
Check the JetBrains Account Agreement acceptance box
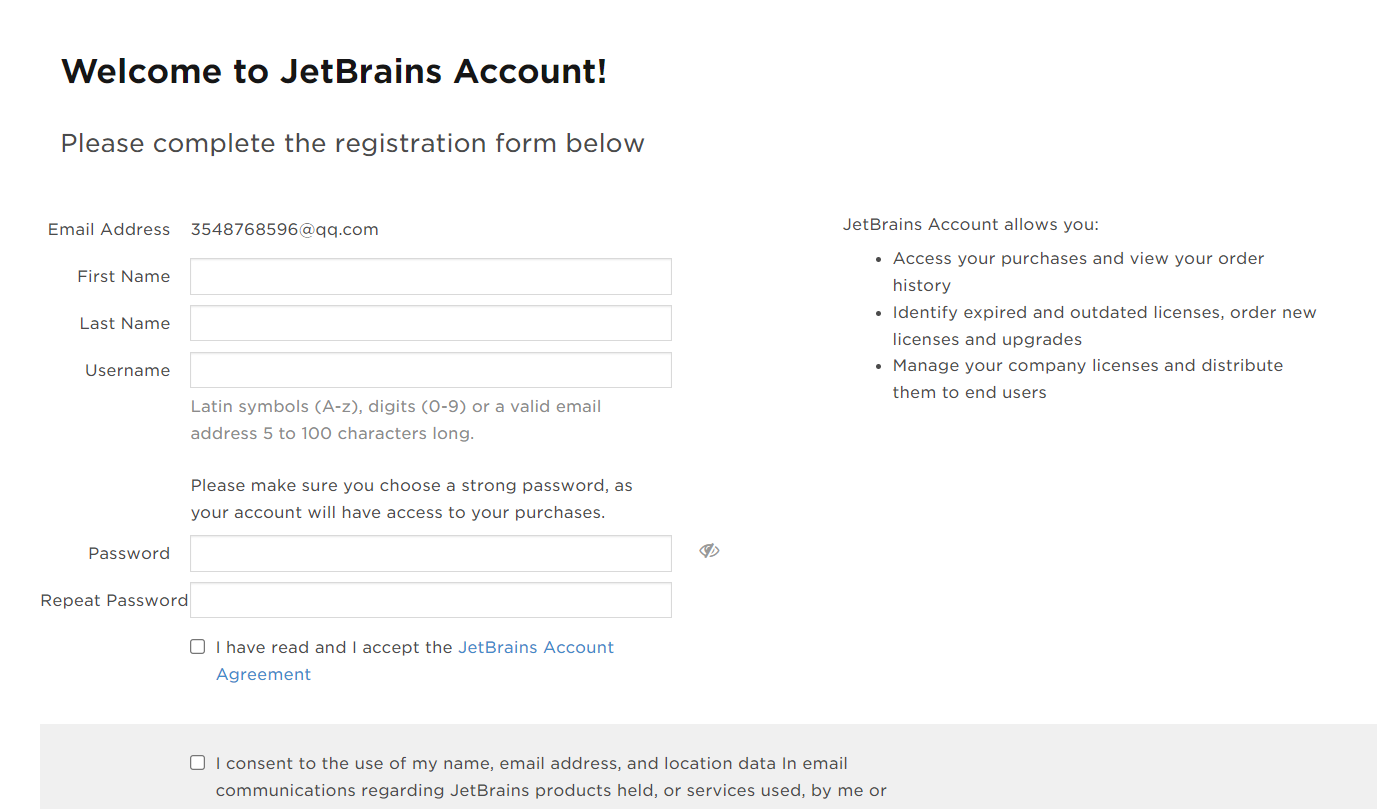coord(198,647)
